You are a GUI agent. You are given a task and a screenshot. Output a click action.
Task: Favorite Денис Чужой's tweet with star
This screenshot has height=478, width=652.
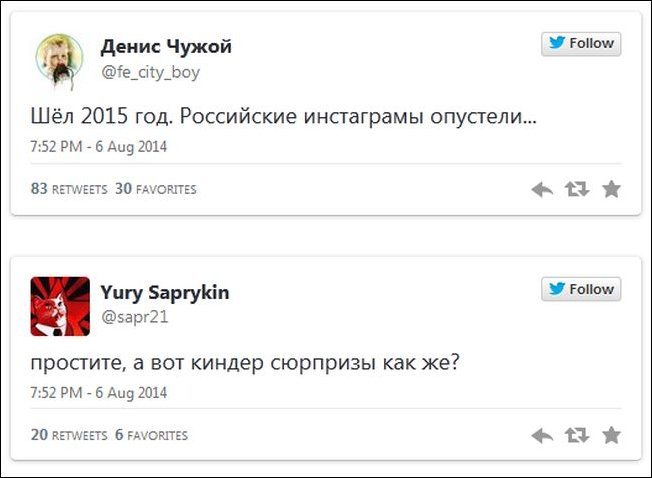[x=611, y=189]
